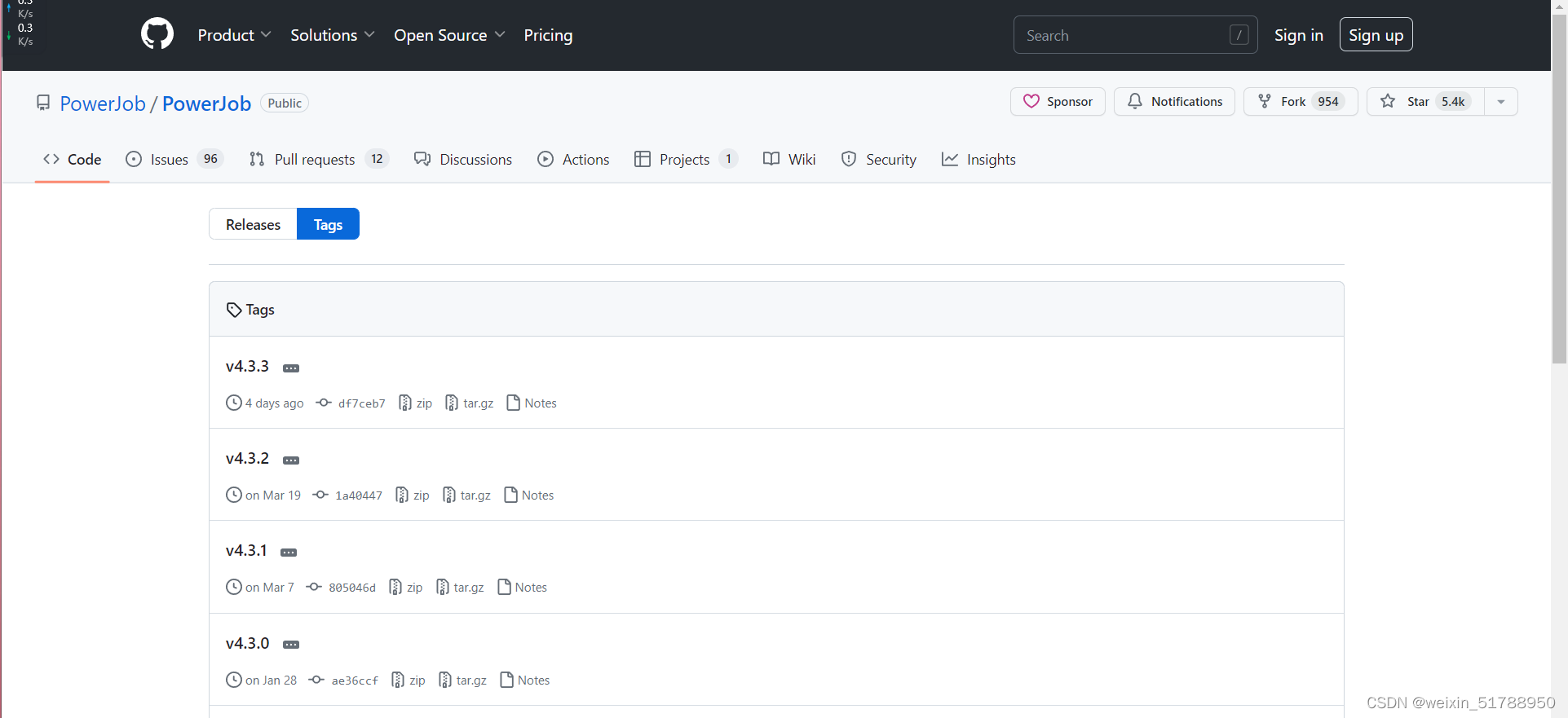
Task: Click the Notifications bell button
Action: tap(1174, 102)
